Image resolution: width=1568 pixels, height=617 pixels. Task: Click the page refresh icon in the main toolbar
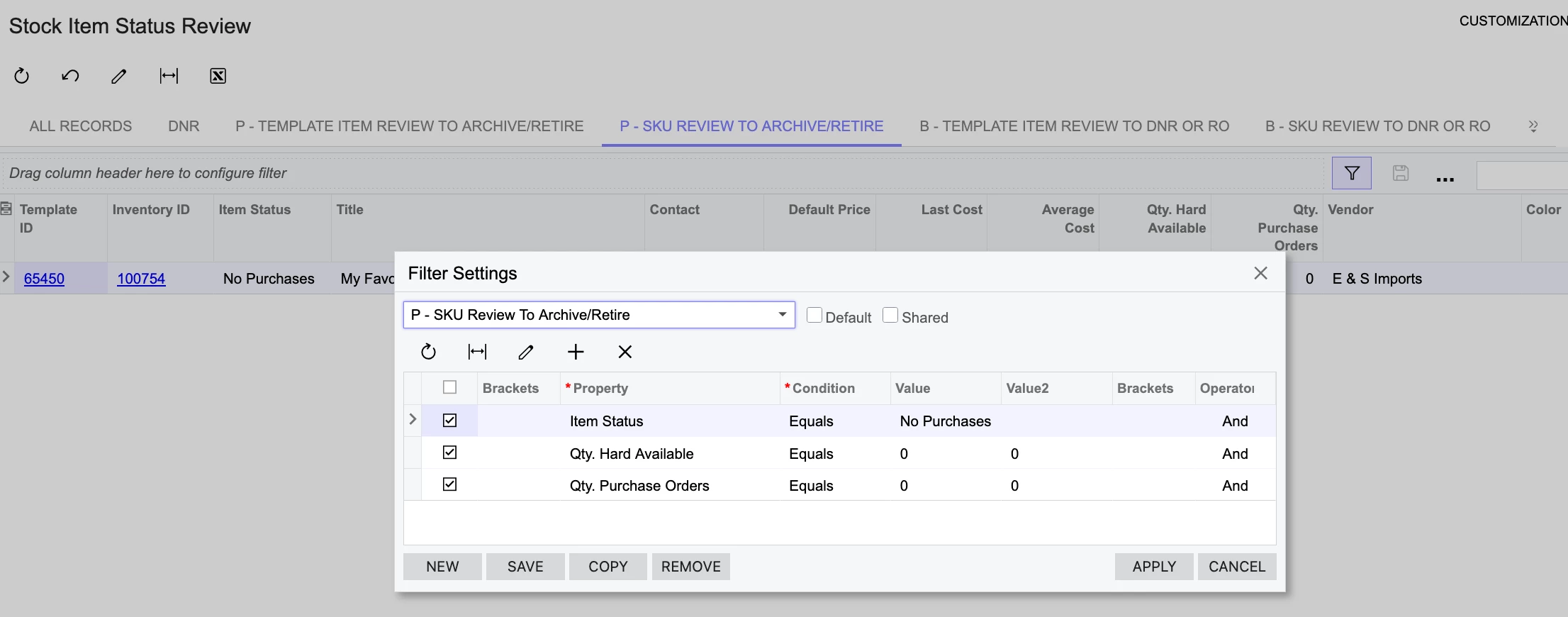pyautogui.click(x=22, y=76)
